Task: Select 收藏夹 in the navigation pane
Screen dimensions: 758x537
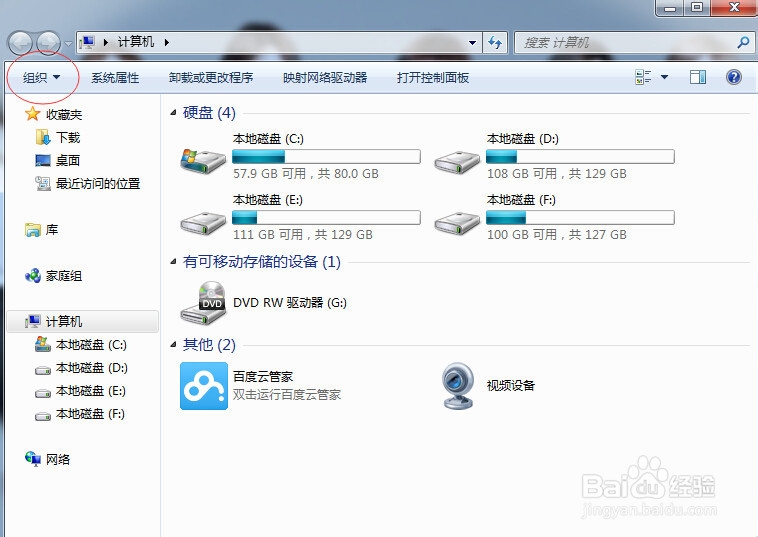Action: tap(64, 115)
